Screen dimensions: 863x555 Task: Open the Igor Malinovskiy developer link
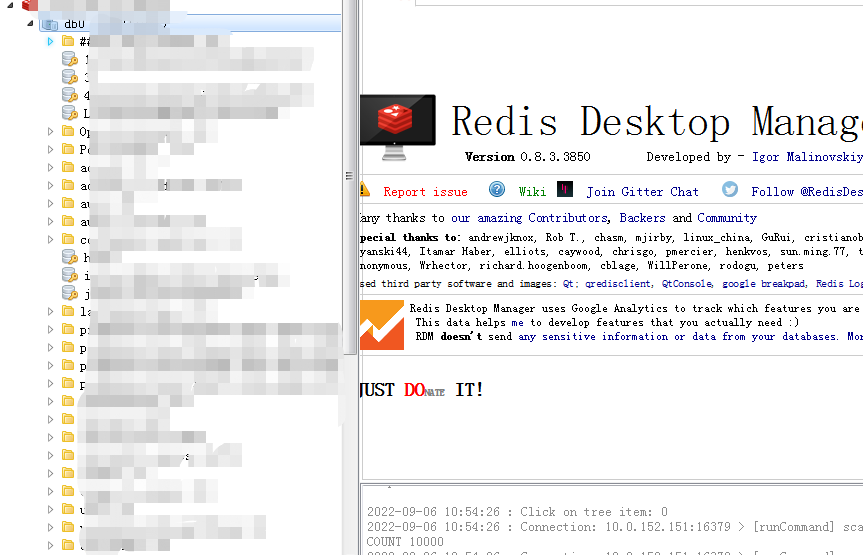click(807, 157)
